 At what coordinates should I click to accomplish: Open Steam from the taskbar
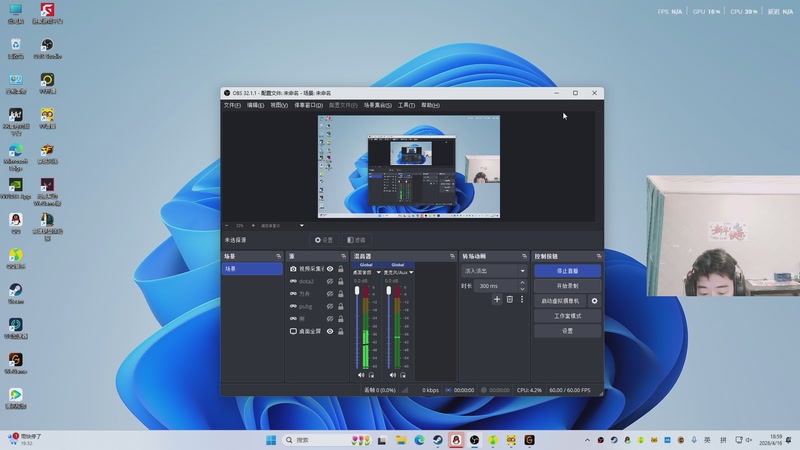point(437,440)
